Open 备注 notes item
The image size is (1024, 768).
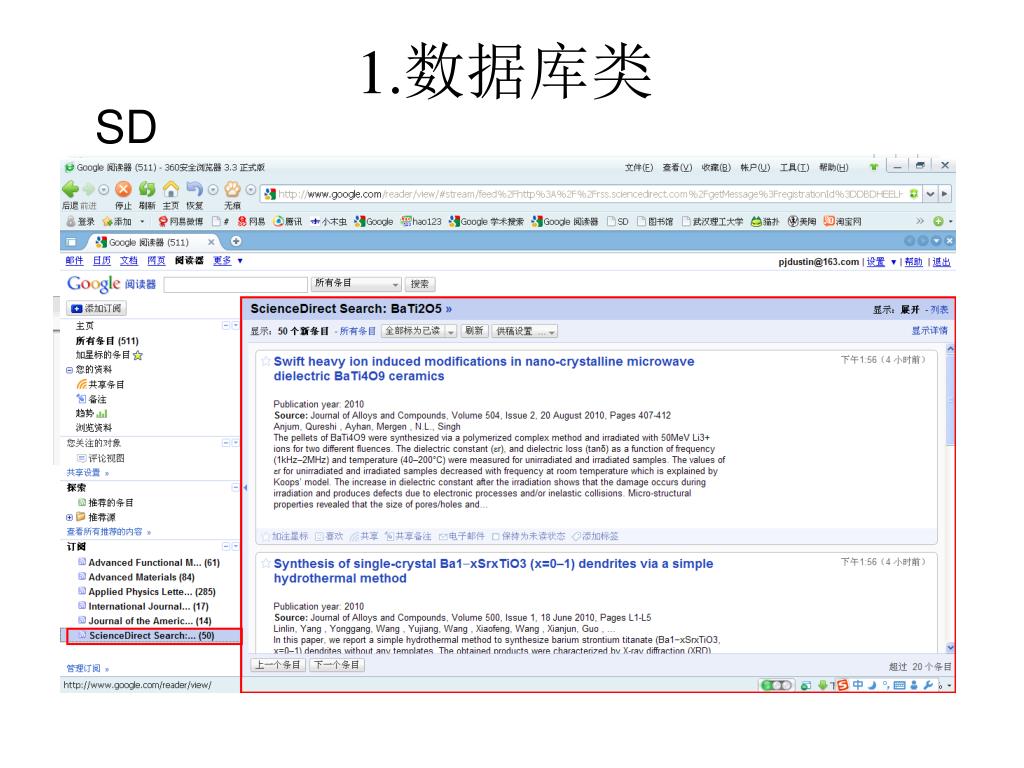(91, 399)
